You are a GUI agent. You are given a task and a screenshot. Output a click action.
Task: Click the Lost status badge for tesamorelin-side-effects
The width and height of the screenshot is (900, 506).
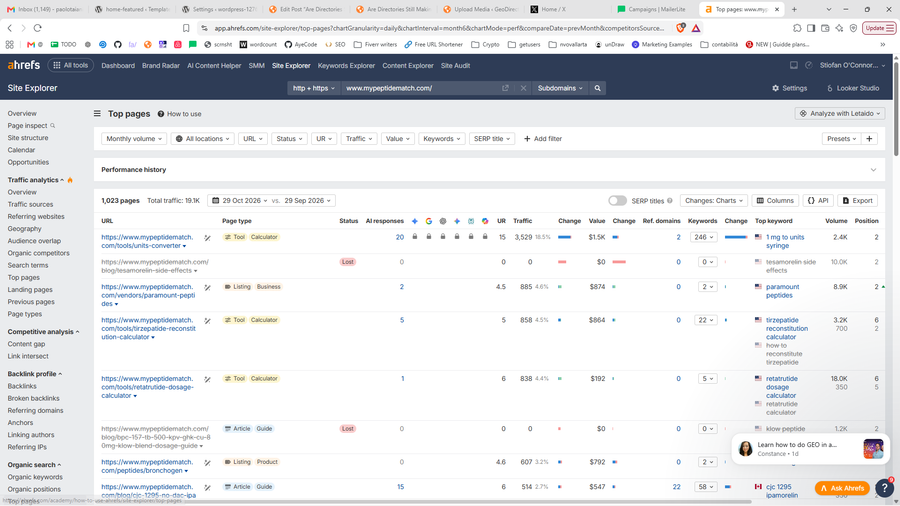coord(347,262)
